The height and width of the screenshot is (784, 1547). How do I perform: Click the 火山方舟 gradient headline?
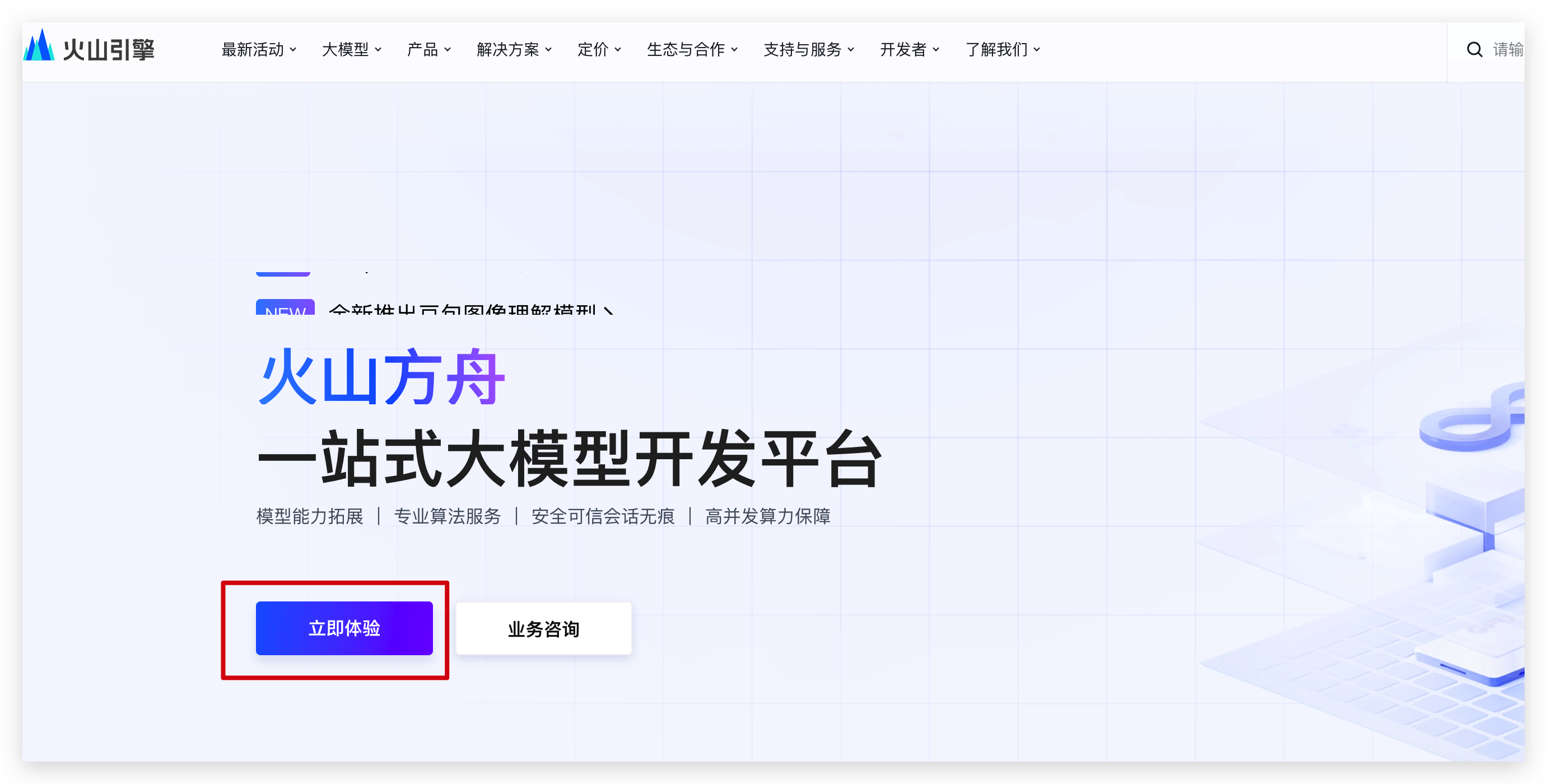click(382, 377)
